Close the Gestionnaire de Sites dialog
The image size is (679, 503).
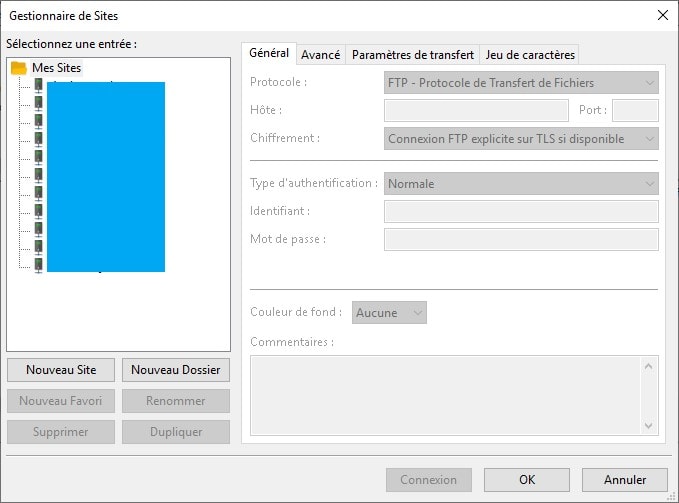(x=663, y=16)
